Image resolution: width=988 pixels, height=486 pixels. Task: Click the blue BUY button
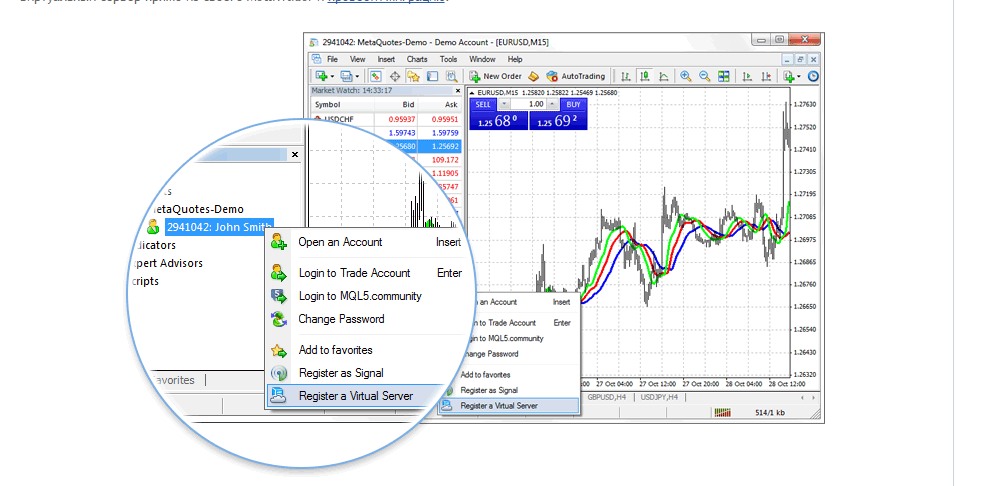click(x=573, y=104)
